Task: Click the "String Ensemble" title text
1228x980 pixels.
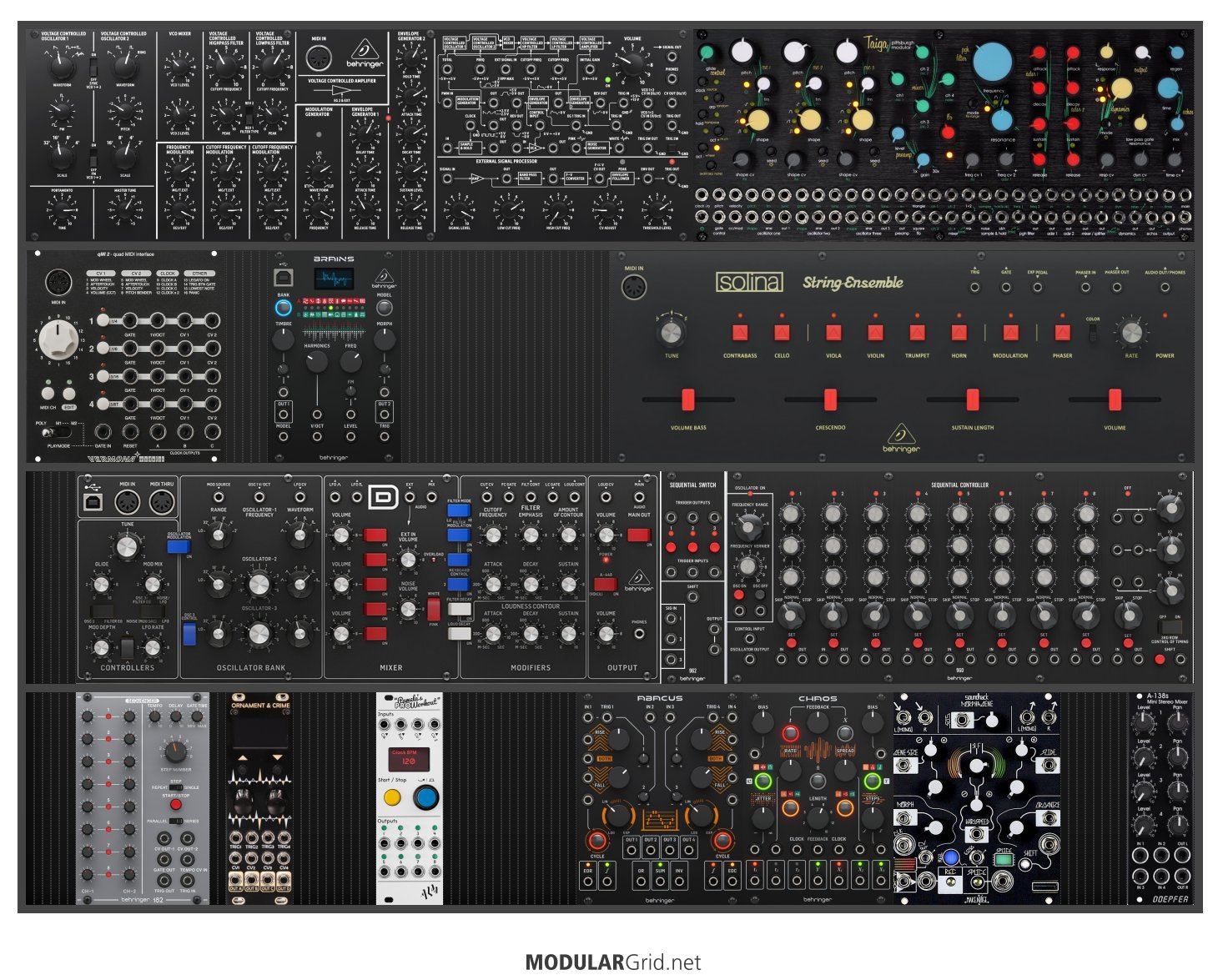Action: tap(853, 283)
